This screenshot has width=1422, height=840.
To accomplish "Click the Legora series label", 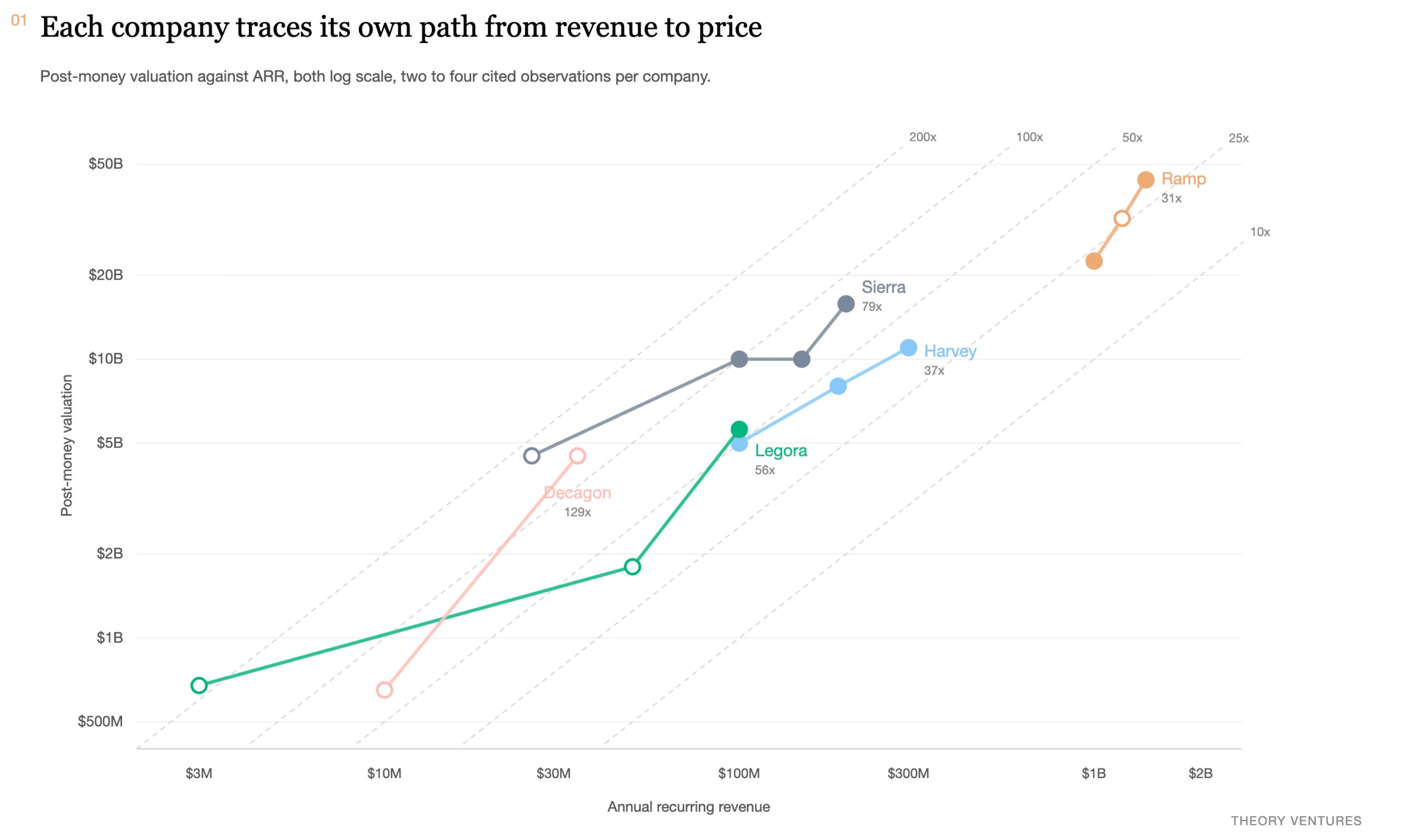I will click(781, 451).
